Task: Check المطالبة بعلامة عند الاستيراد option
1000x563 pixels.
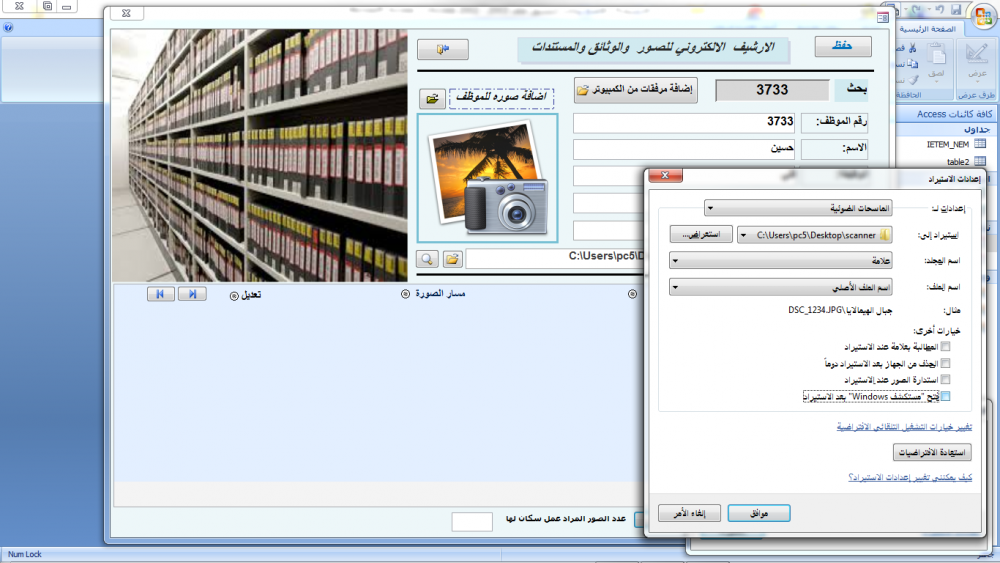Action: coord(945,346)
